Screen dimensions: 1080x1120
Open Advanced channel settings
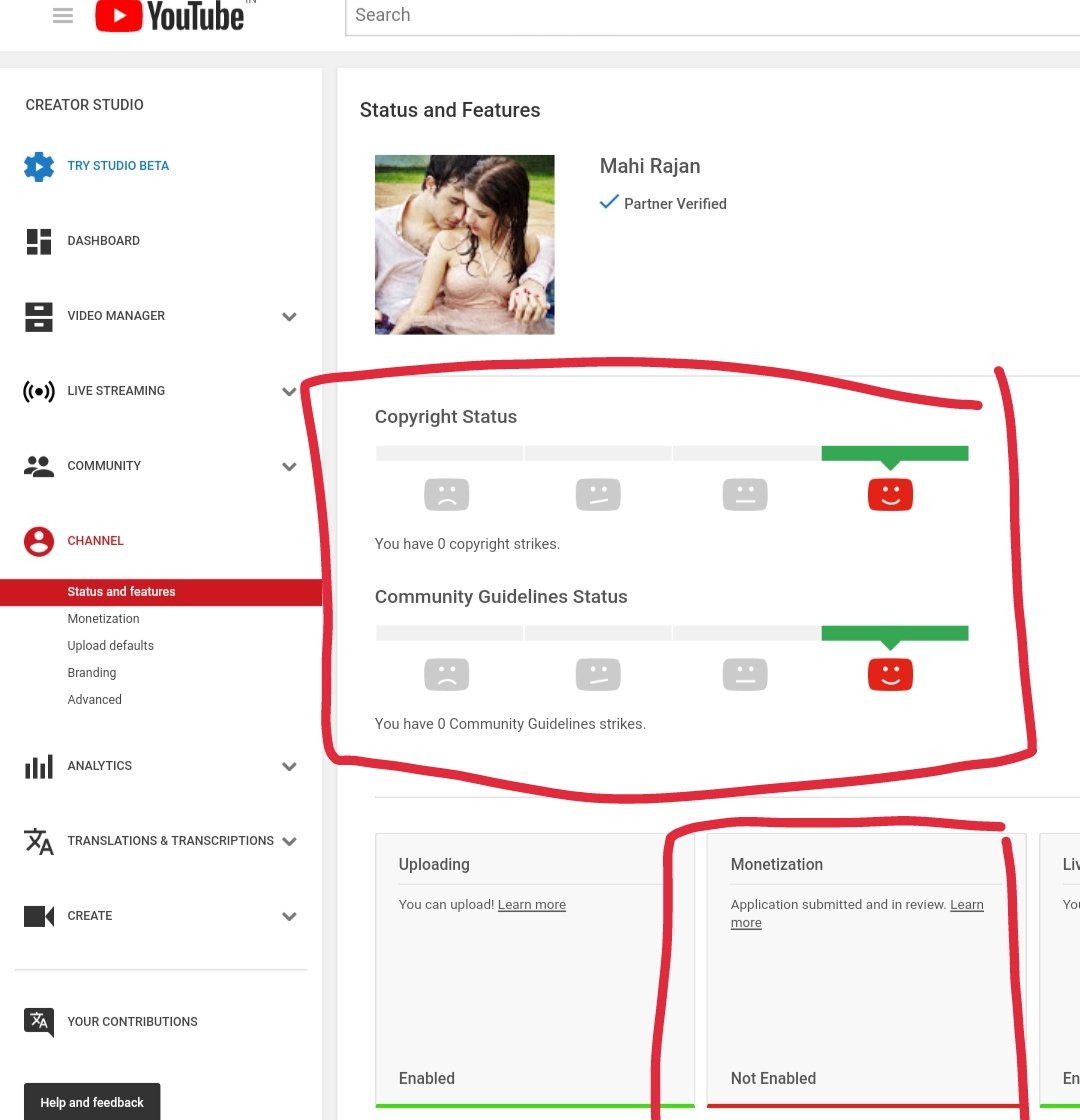[94, 700]
